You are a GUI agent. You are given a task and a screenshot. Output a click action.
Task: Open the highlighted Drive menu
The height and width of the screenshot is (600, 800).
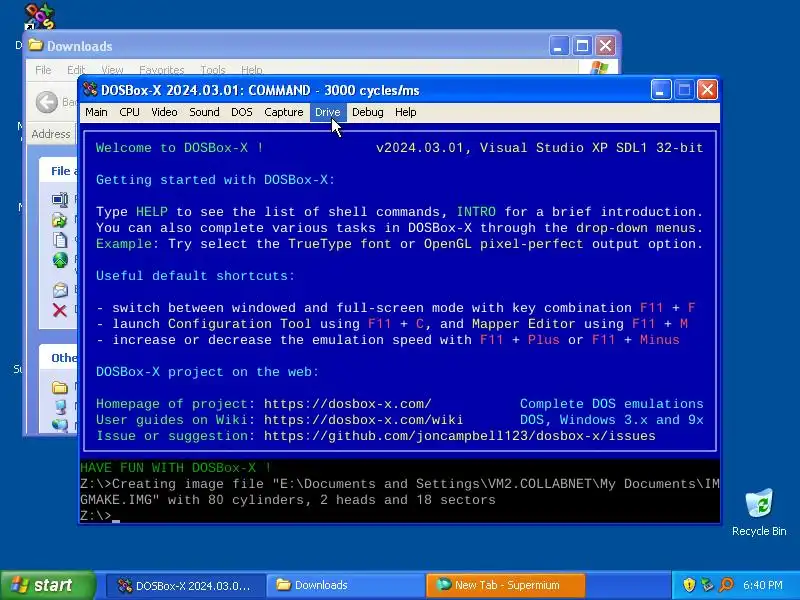328,112
